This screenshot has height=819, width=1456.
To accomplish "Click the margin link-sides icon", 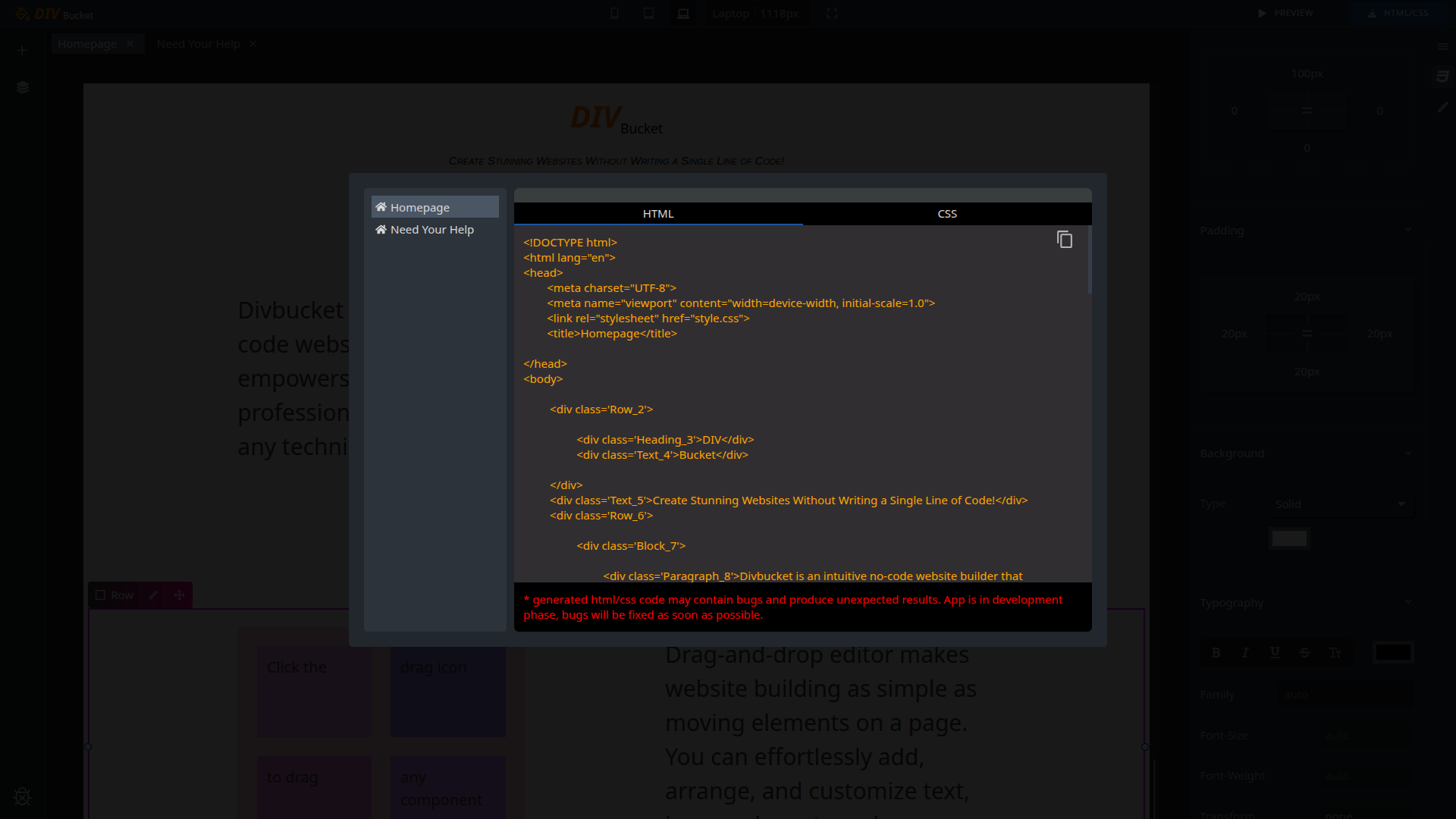I will [x=1307, y=111].
